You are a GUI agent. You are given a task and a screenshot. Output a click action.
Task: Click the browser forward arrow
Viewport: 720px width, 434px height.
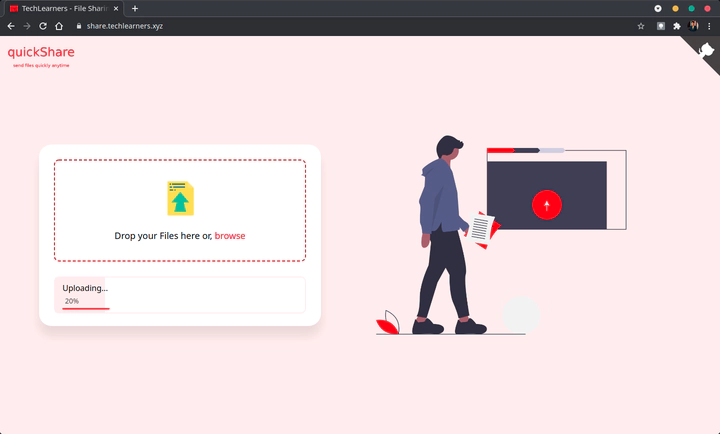[x=27, y=26]
